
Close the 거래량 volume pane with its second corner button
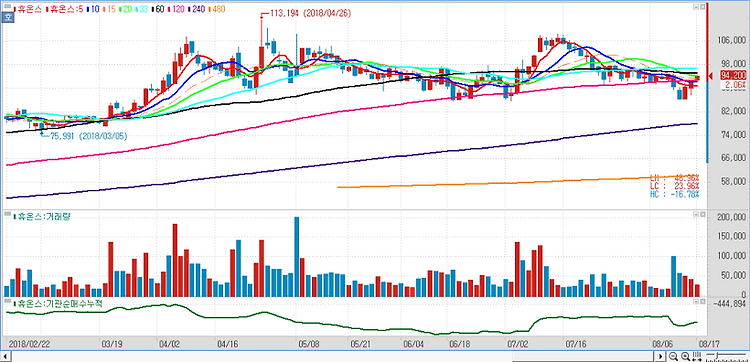pos(703,215)
